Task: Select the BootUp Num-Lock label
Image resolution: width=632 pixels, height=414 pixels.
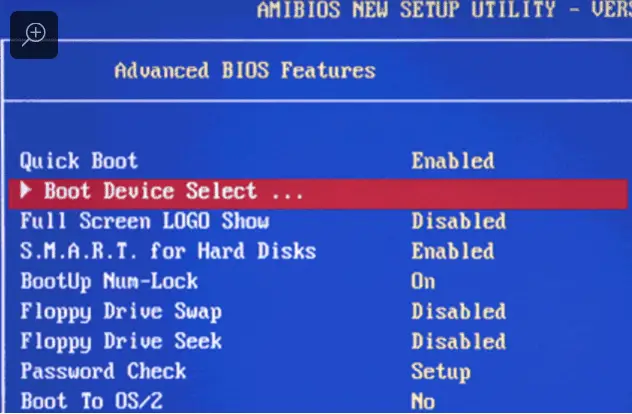Action: (x=109, y=281)
